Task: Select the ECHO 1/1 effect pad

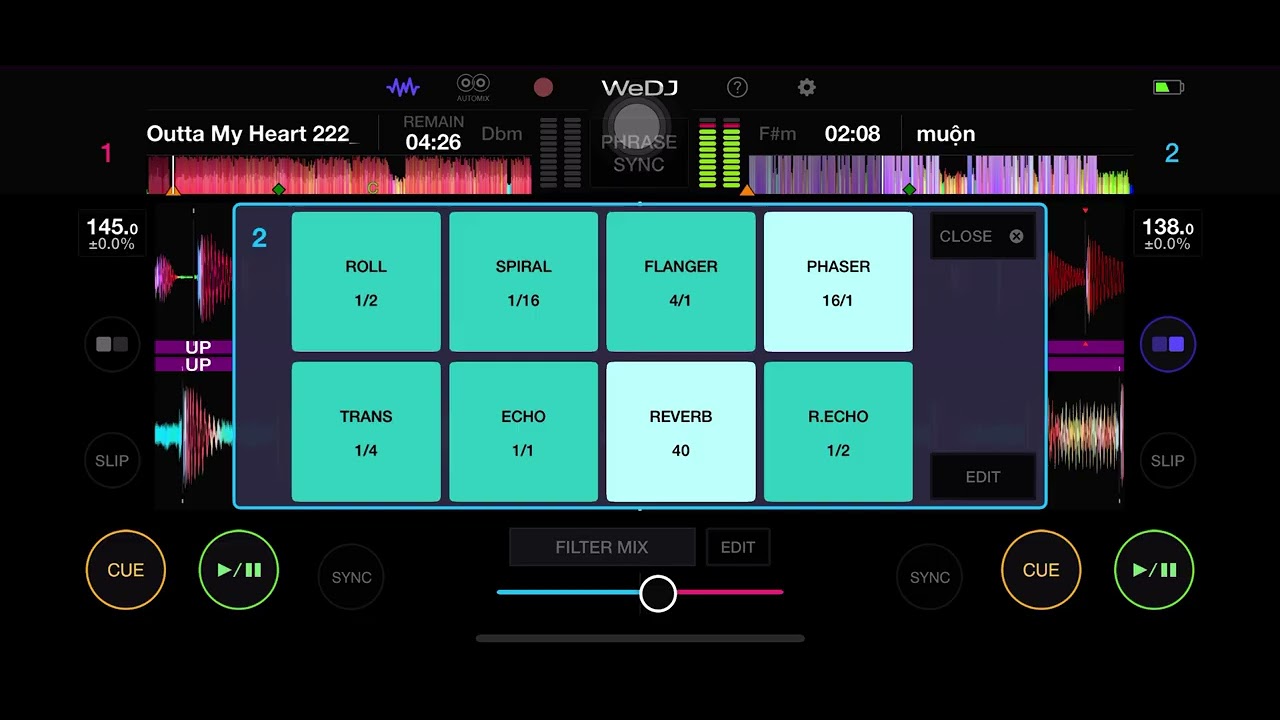Action: click(x=523, y=432)
